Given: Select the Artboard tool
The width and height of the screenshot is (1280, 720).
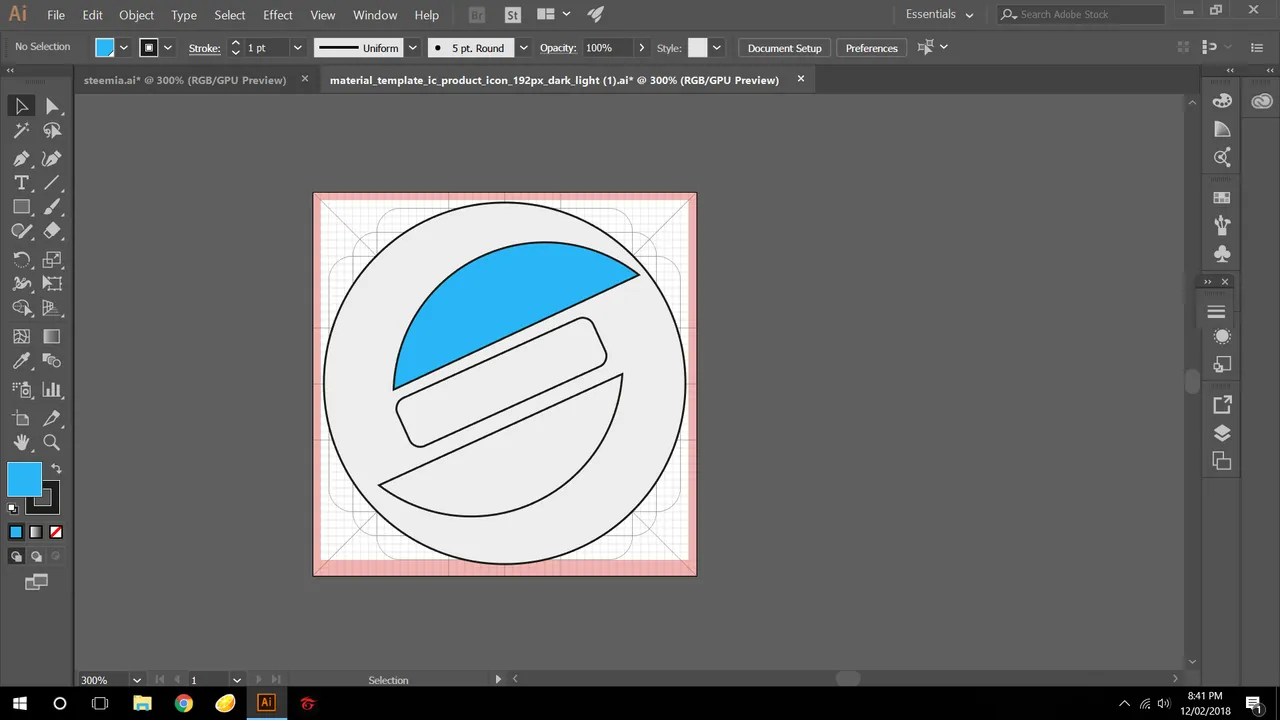Looking at the screenshot, I should (21, 418).
